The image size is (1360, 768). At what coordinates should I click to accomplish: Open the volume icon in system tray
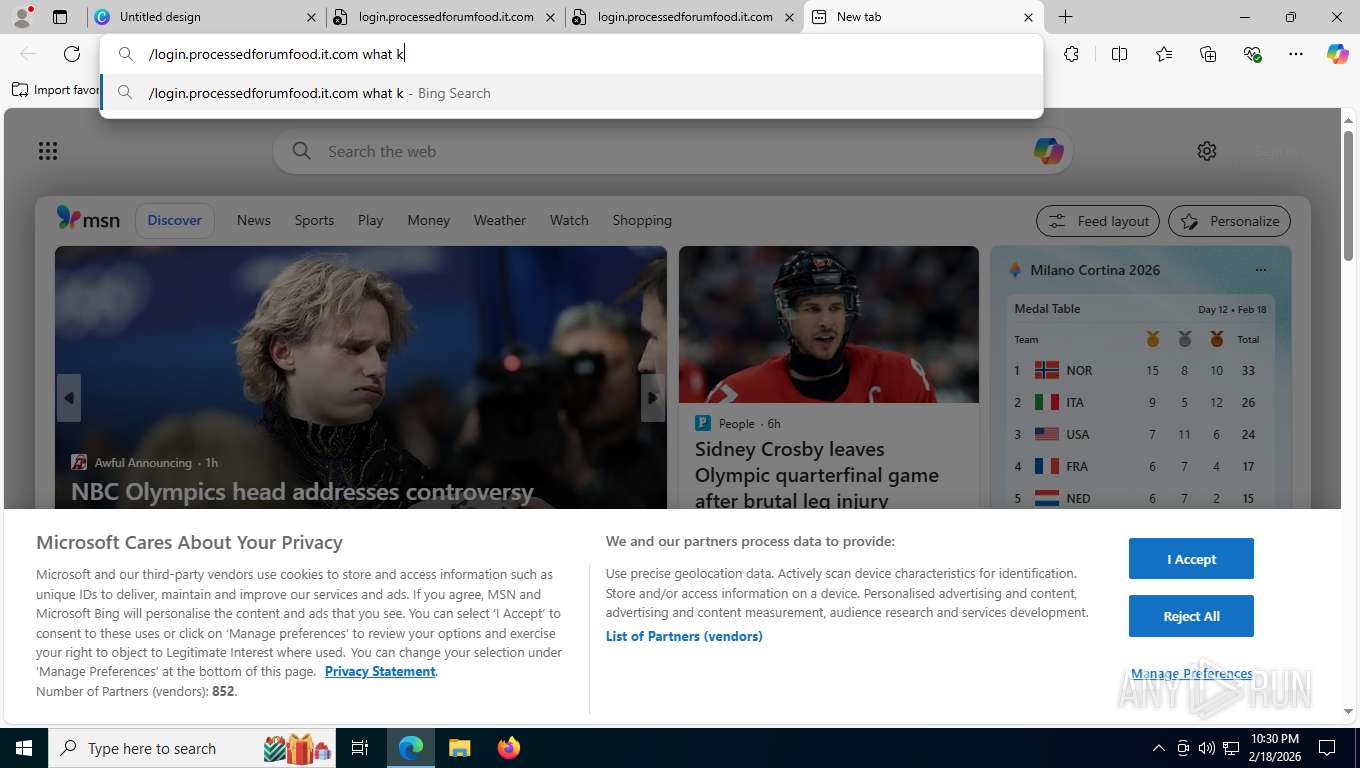coord(1206,748)
